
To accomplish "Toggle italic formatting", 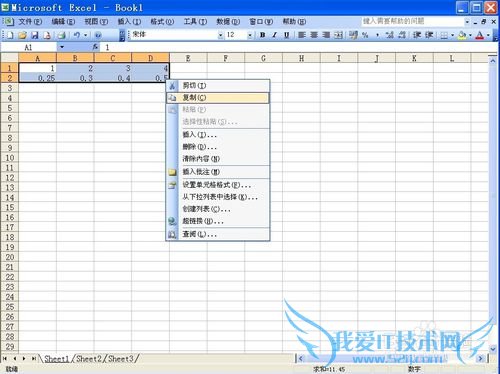I will 275,35.
